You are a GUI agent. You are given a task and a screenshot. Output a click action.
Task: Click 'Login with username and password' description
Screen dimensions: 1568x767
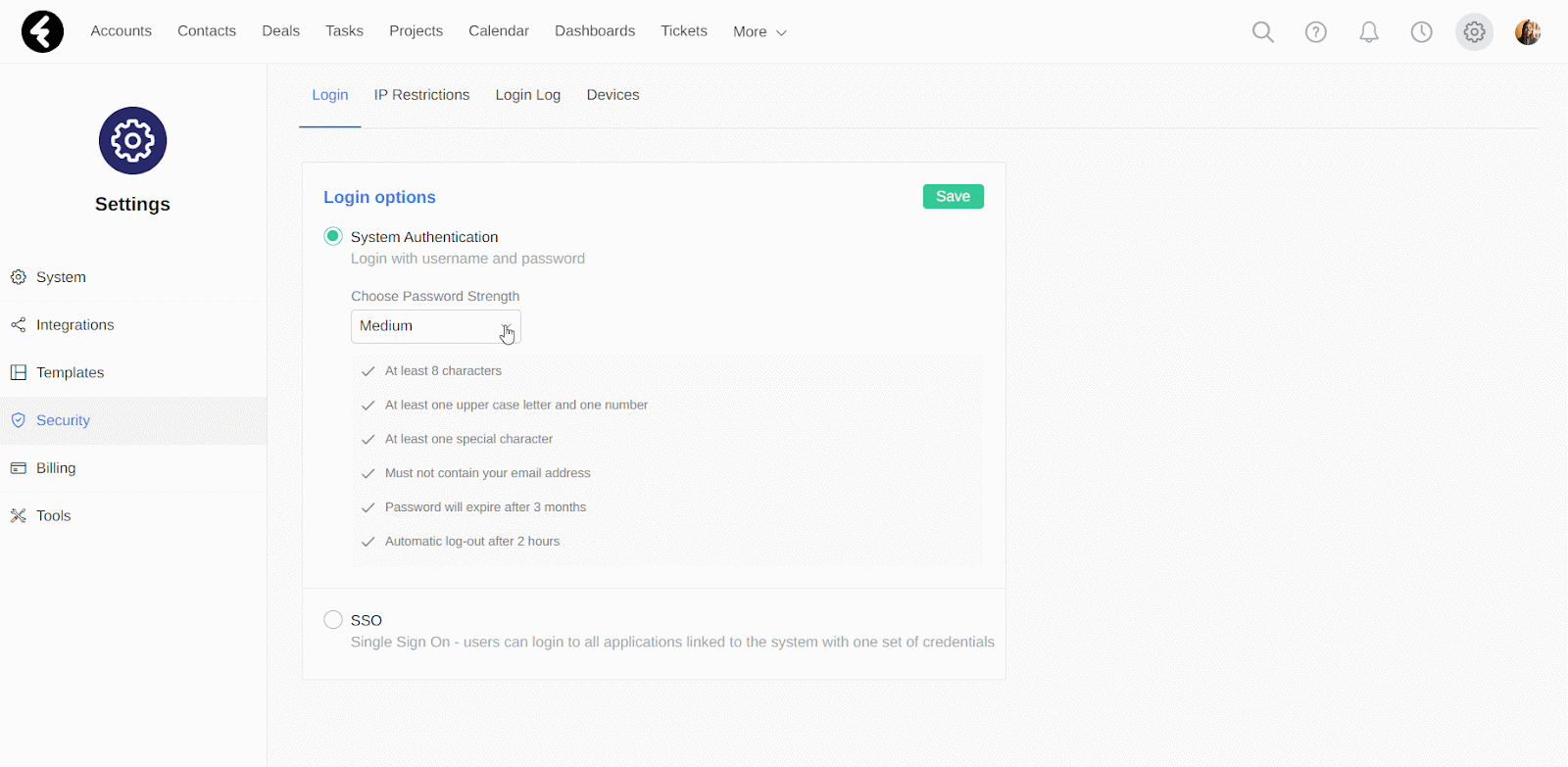[x=467, y=259]
